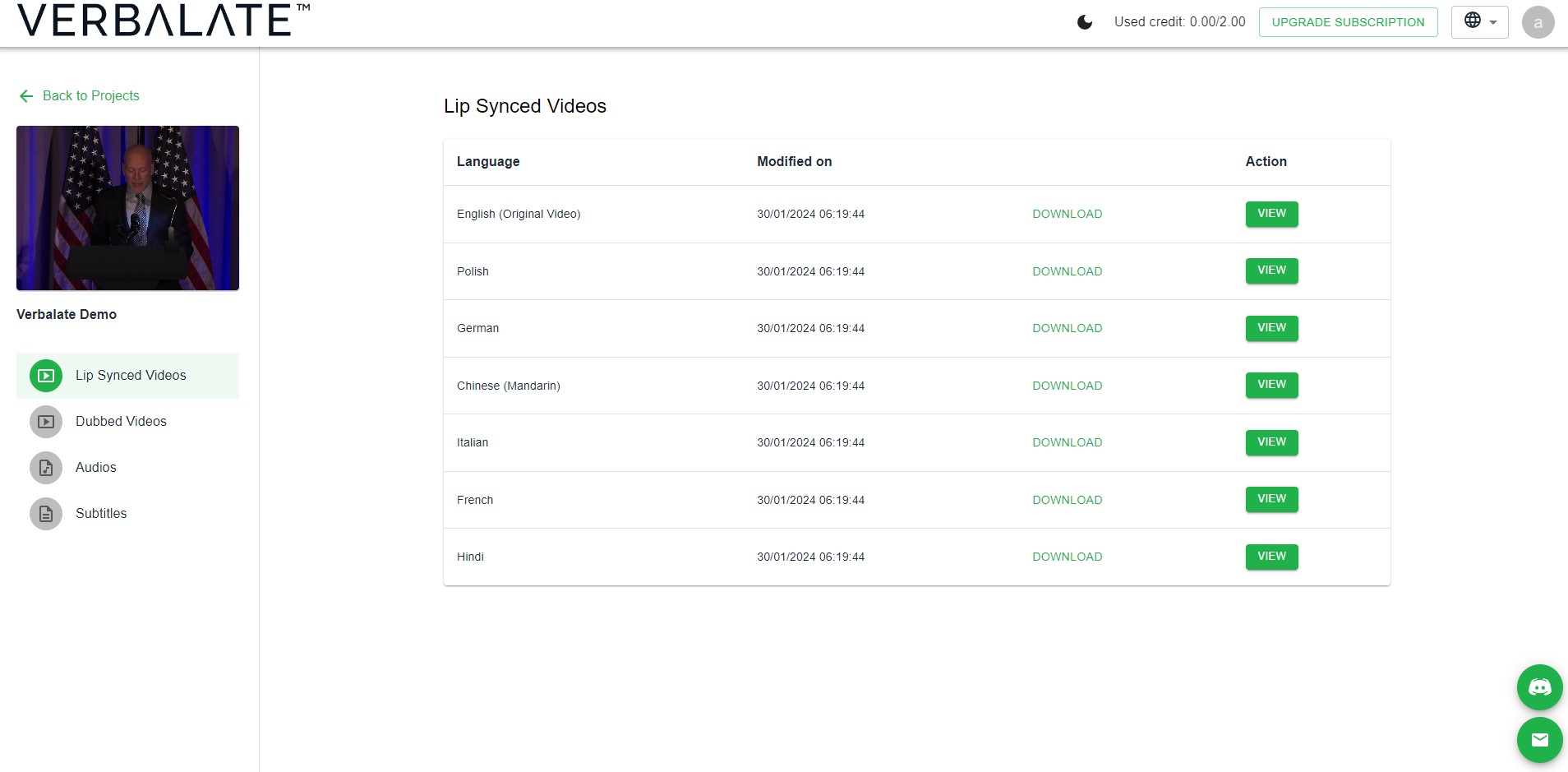
Task: View the French video
Action: [1271, 499]
